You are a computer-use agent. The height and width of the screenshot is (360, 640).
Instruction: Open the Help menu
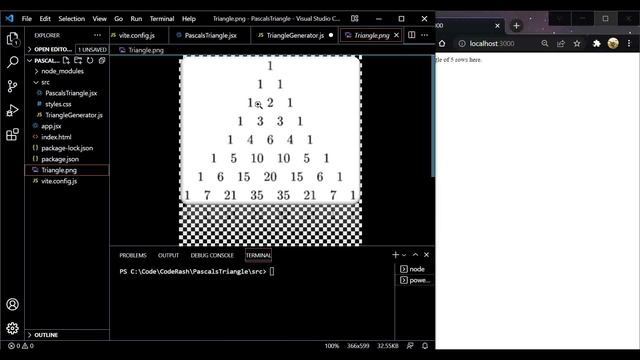[x=189, y=18]
